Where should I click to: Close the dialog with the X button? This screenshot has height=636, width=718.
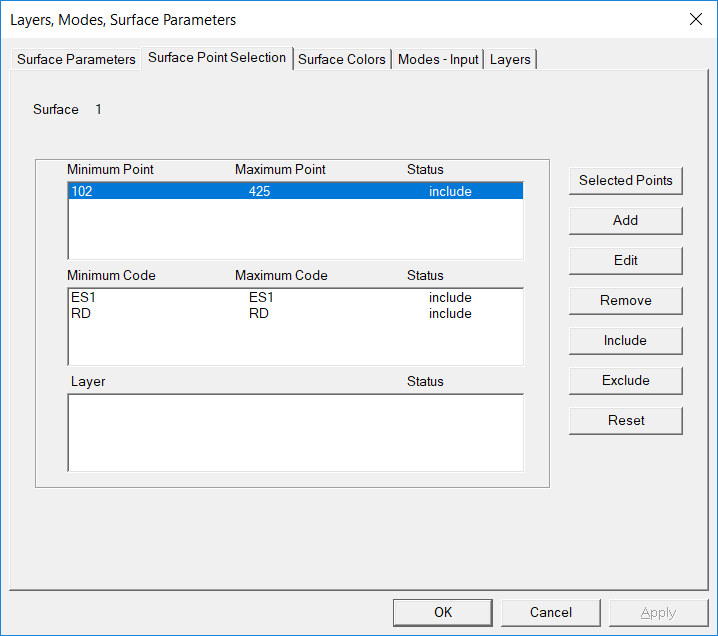(695, 19)
